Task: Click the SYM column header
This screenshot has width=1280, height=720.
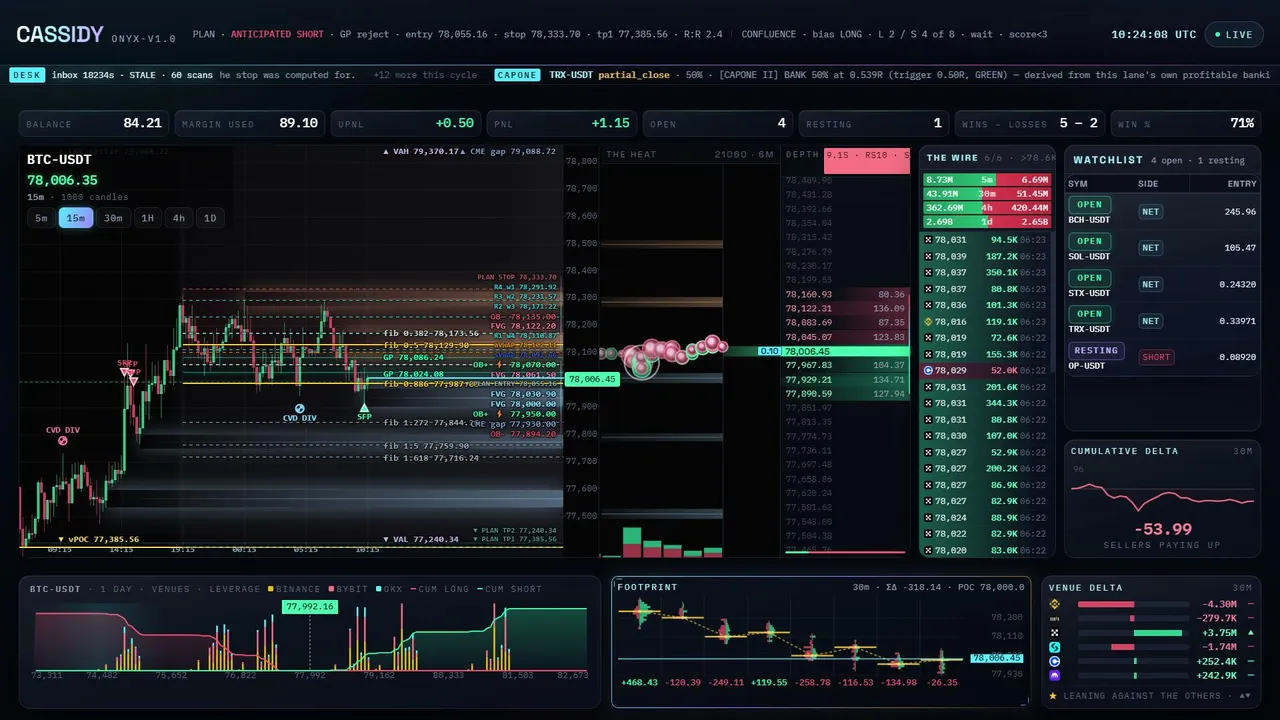Action: [x=1078, y=184]
